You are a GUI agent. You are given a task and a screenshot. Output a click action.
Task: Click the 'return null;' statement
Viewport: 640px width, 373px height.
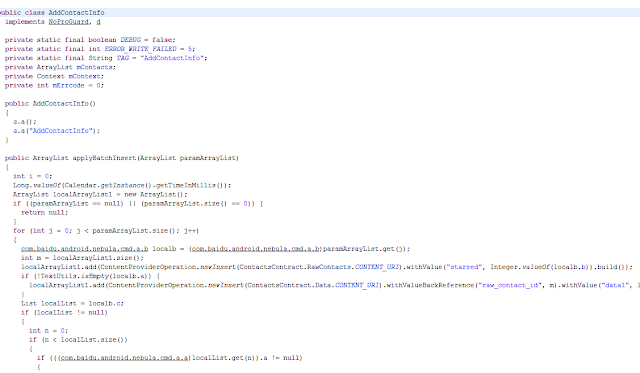click(x=44, y=213)
